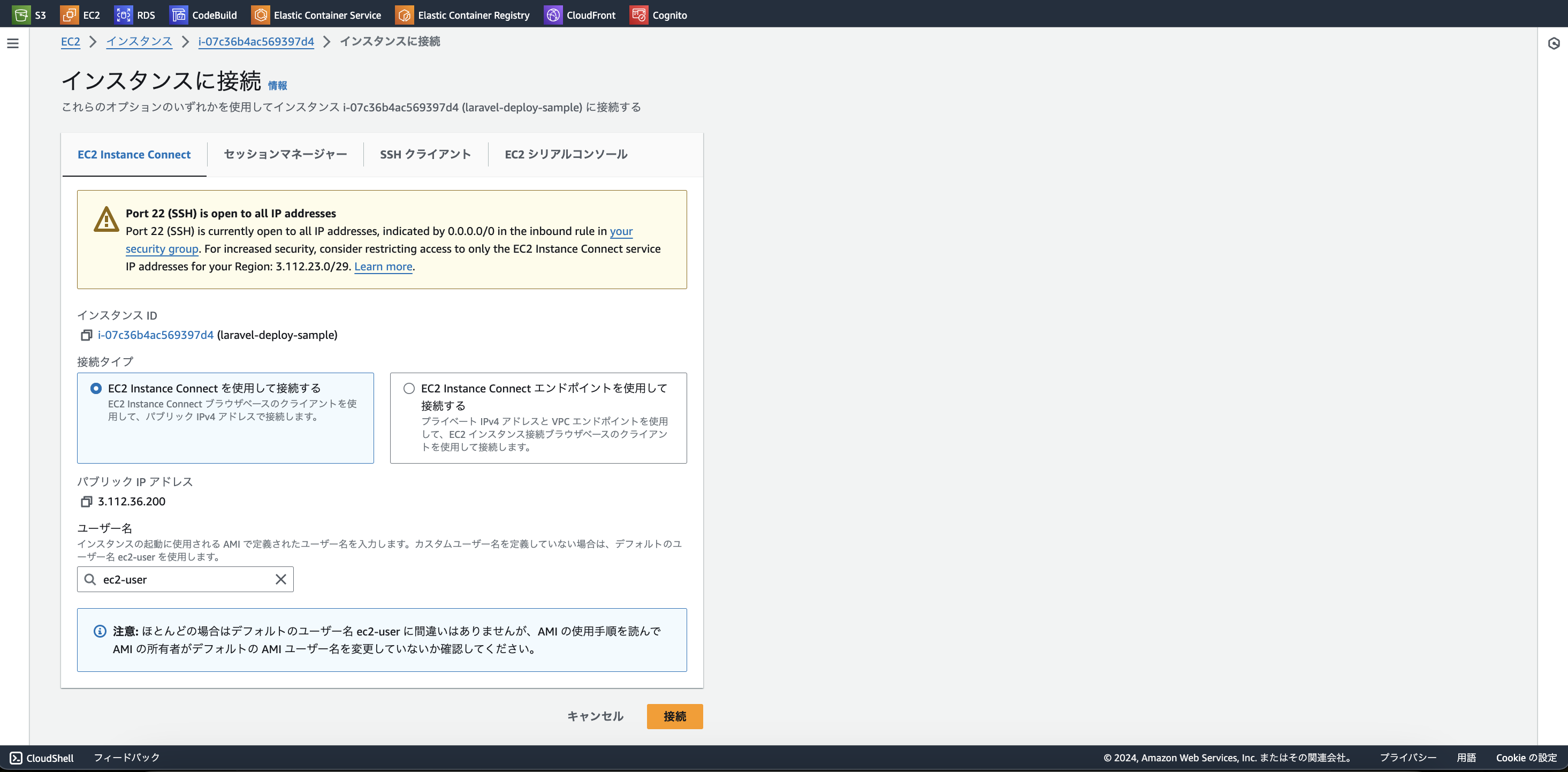
Task: Open Elastic Container Registry
Action: tap(462, 14)
